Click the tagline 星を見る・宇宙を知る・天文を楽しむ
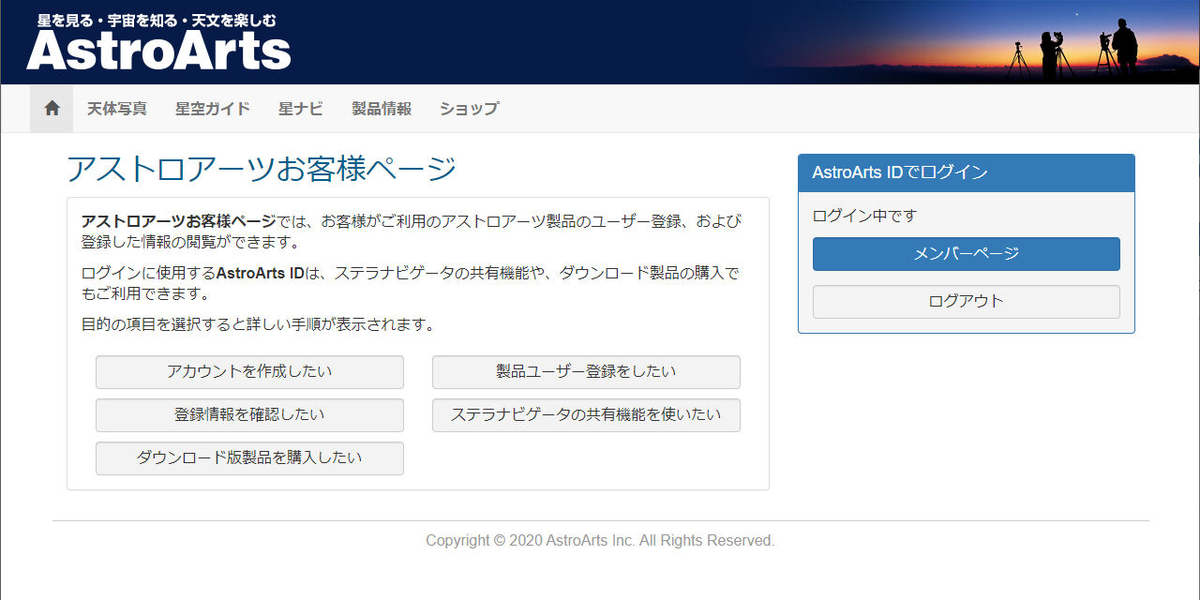The height and width of the screenshot is (600, 1200). (x=157, y=19)
